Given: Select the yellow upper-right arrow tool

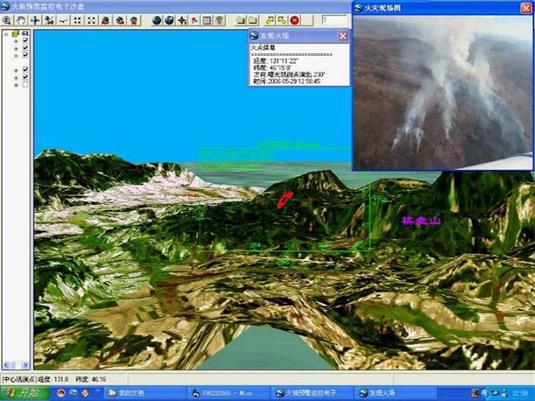Looking at the screenshot, I should coord(270,20).
